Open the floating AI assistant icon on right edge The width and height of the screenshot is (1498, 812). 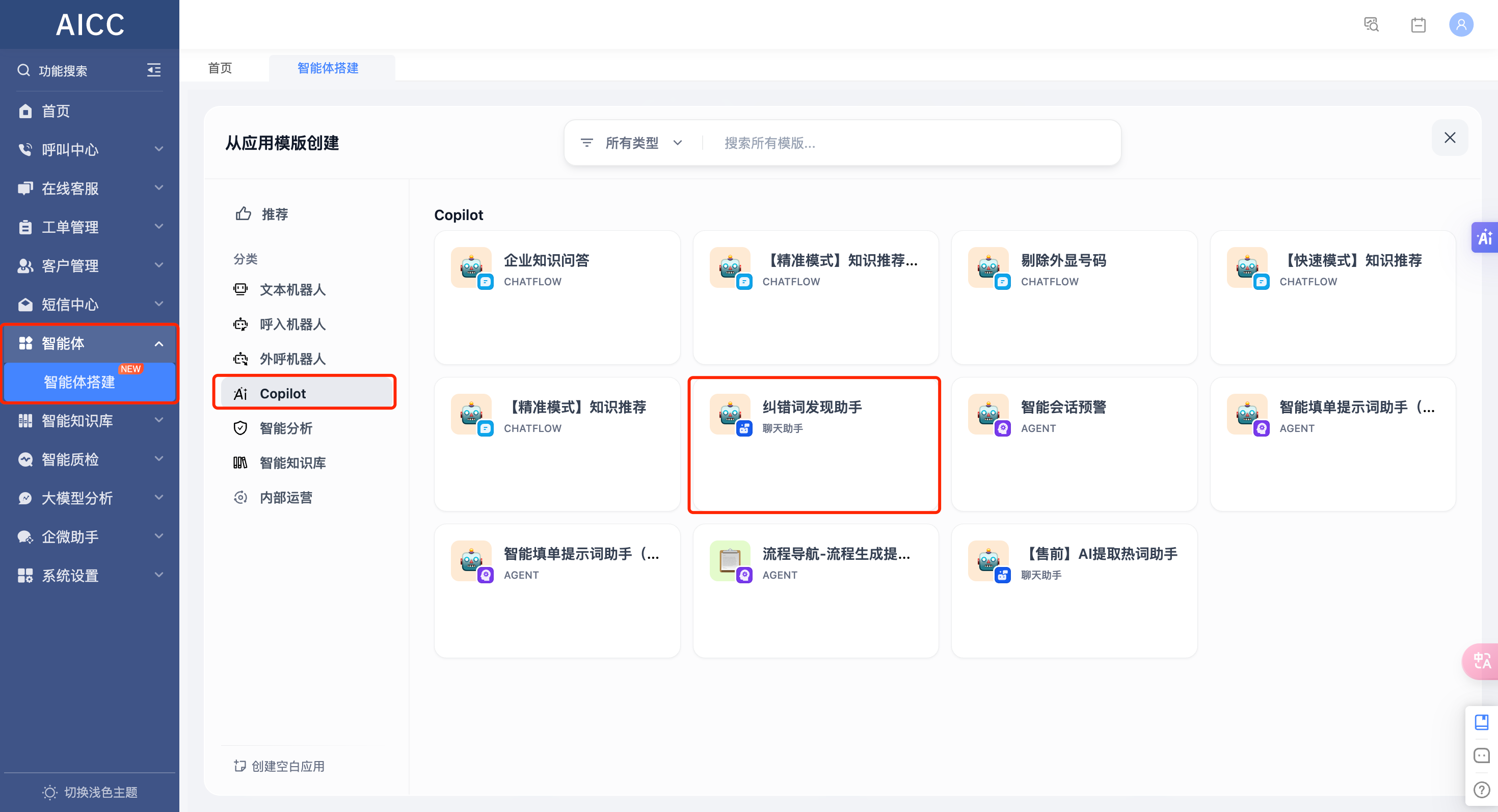coord(1485,237)
